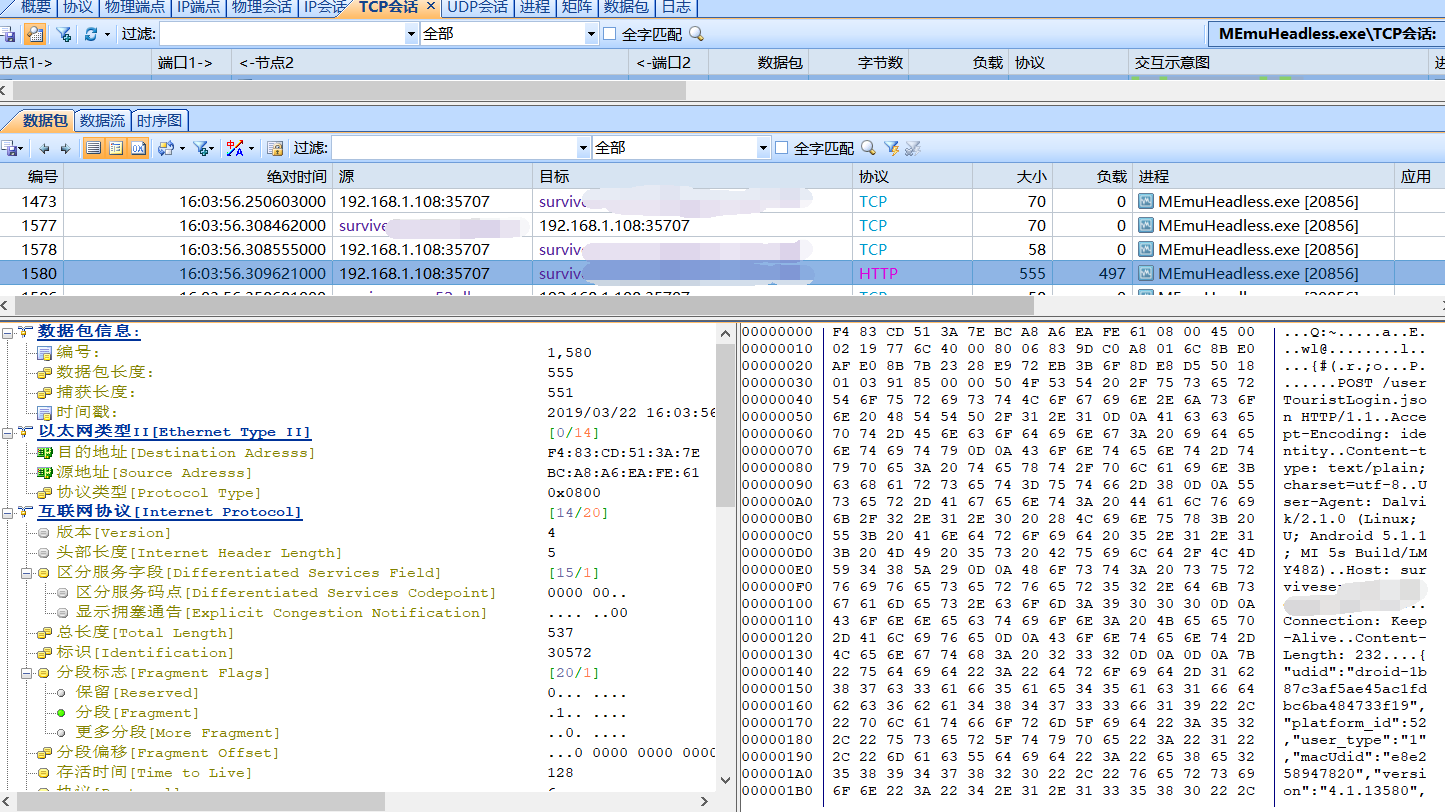This screenshot has width=1445, height=812.
Task: Click the icon with circular arrows in packet toolbar
Action: tap(166, 148)
